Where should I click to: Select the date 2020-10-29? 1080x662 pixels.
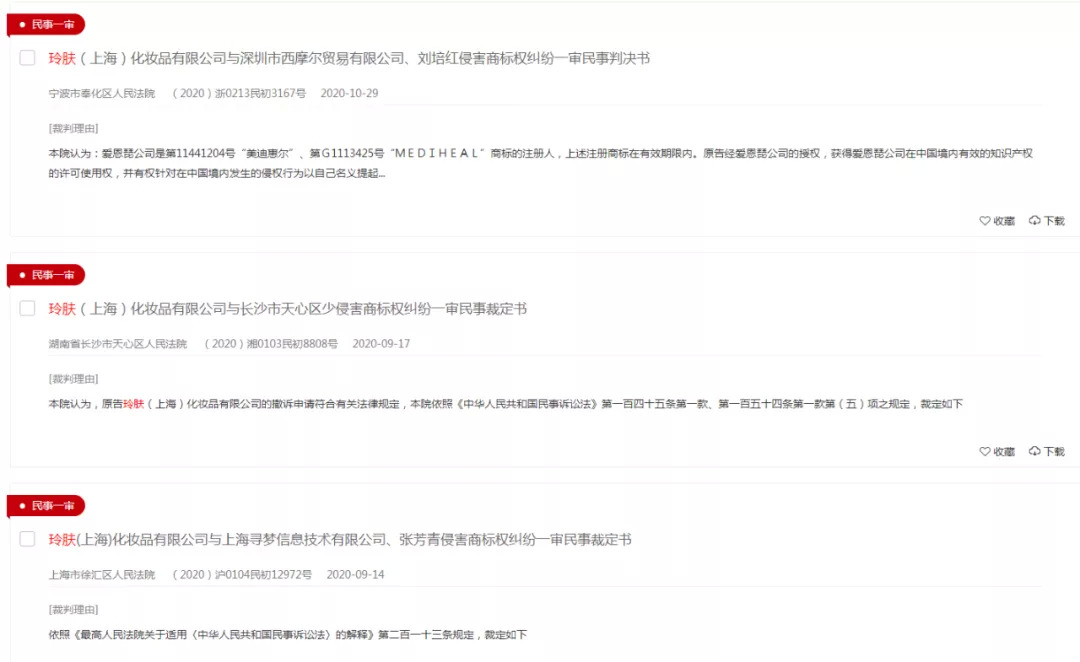pyautogui.click(x=349, y=93)
